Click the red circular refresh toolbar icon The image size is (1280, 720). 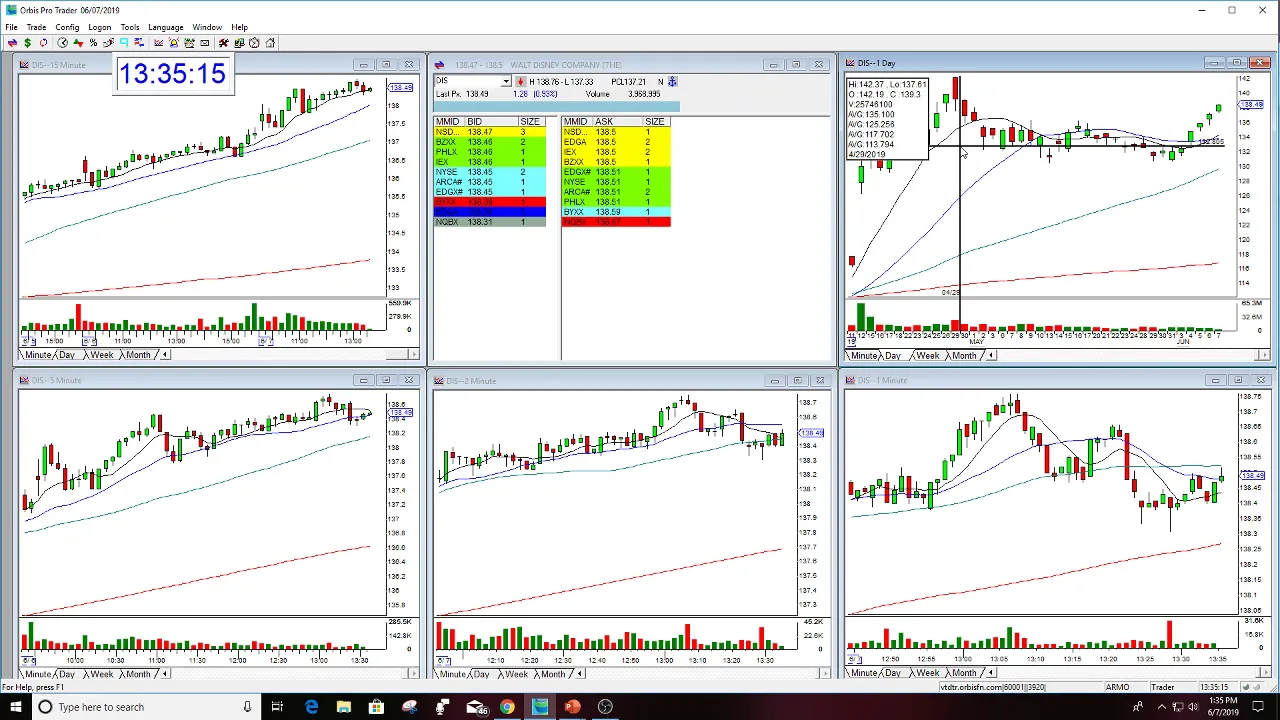(43, 43)
